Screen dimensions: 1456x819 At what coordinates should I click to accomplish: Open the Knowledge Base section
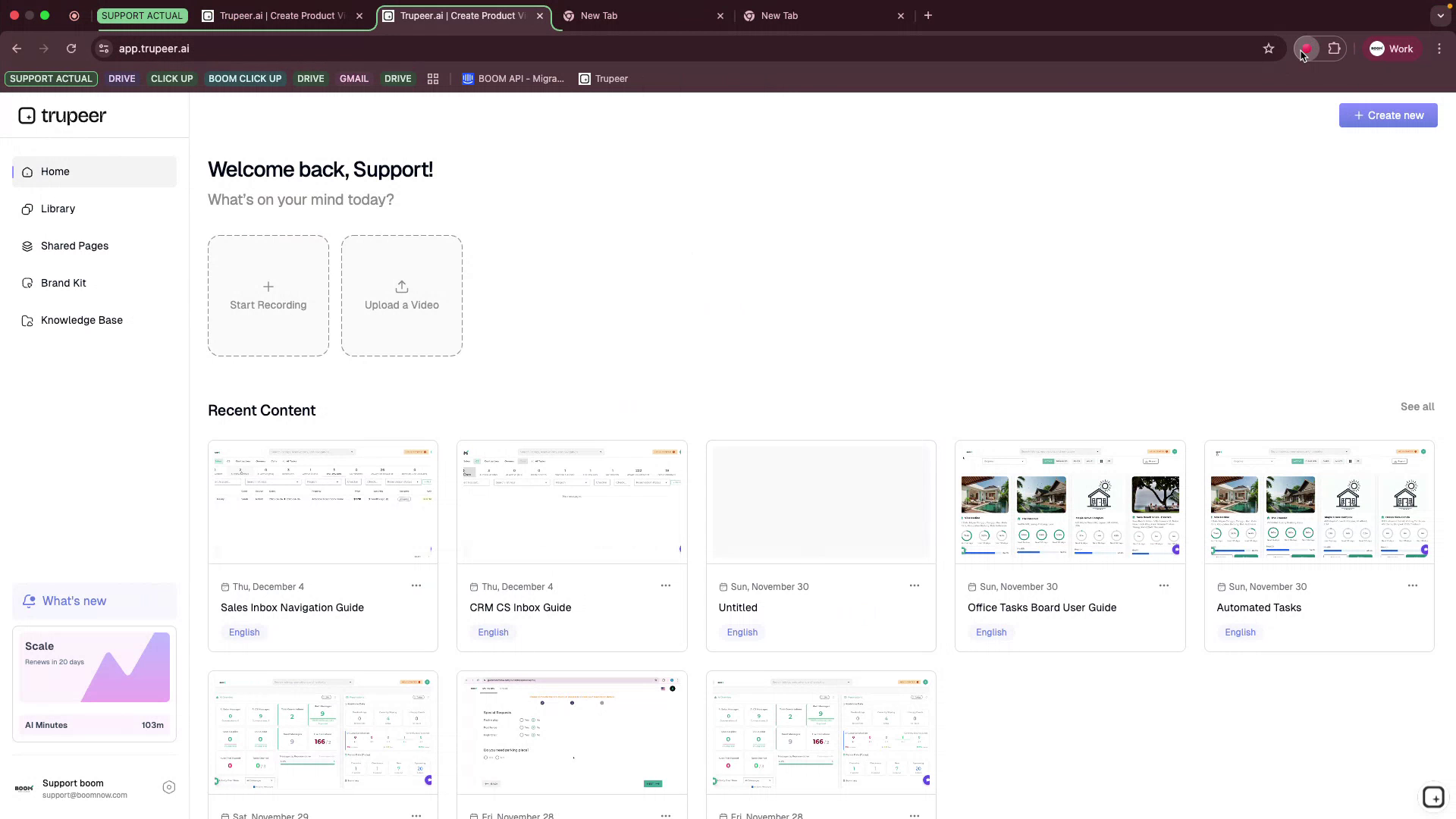click(x=81, y=320)
